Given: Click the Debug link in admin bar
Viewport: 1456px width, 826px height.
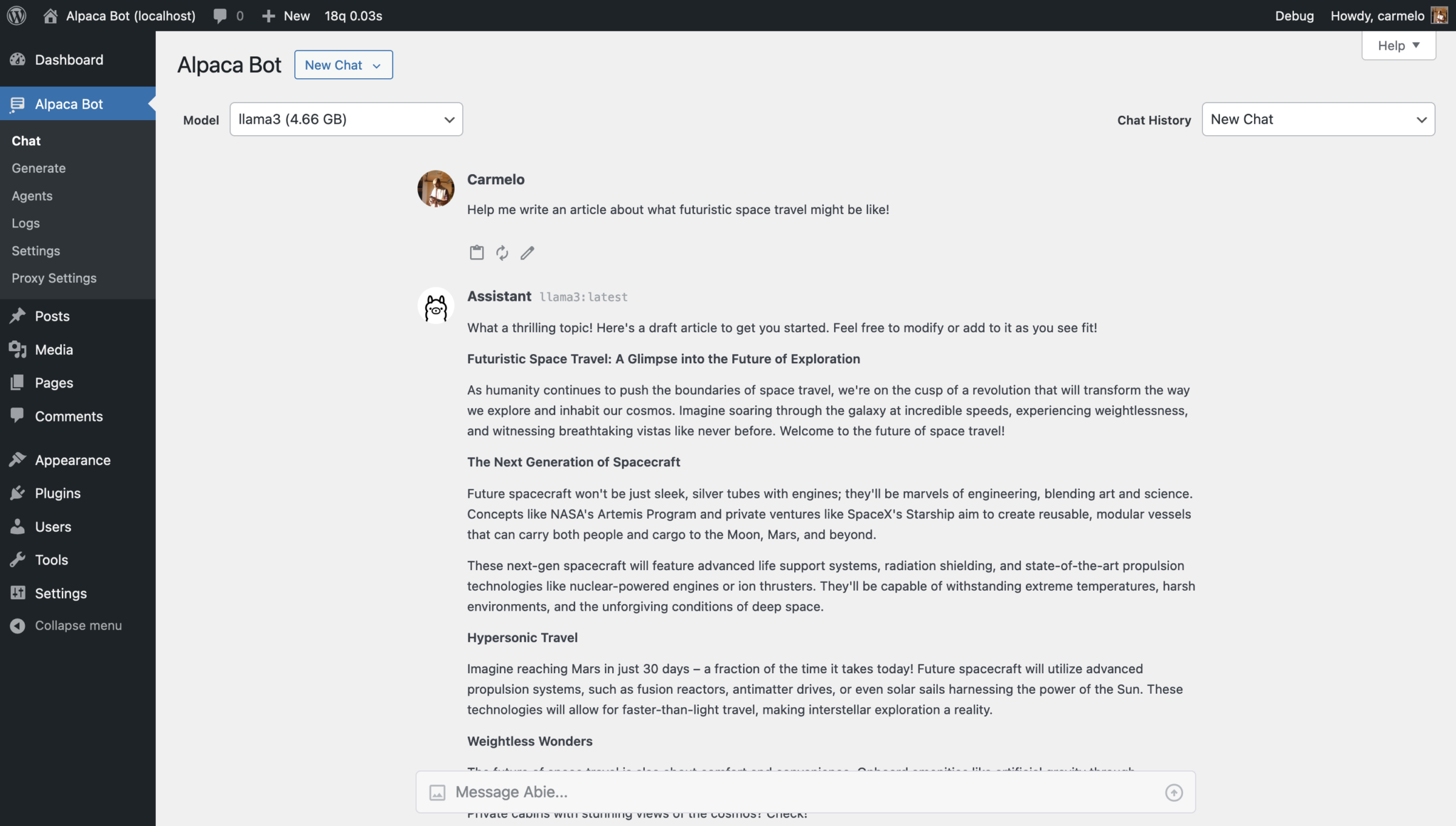Looking at the screenshot, I should pos(1294,16).
